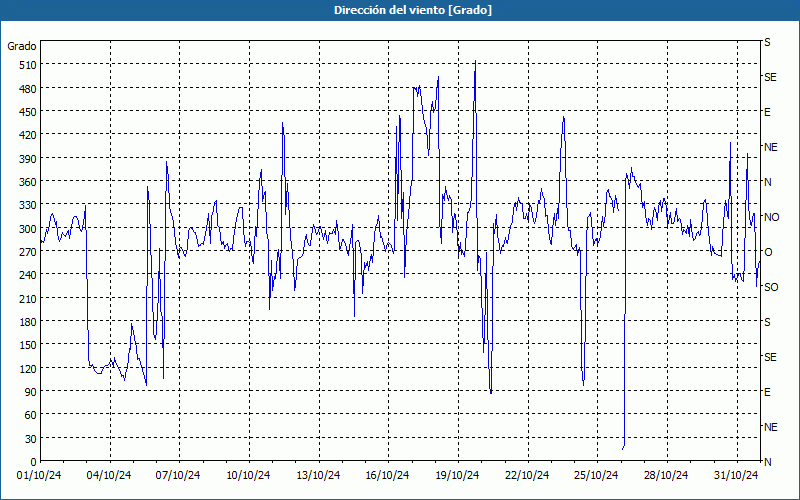
Task: Click the 420 y-axis tick label
Action: coord(27,136)
